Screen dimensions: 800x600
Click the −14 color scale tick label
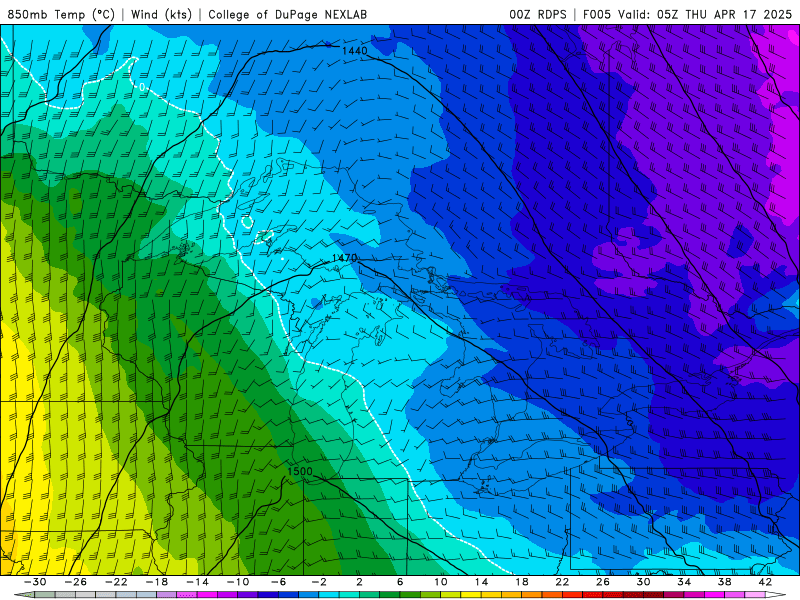tap(197, 582)
